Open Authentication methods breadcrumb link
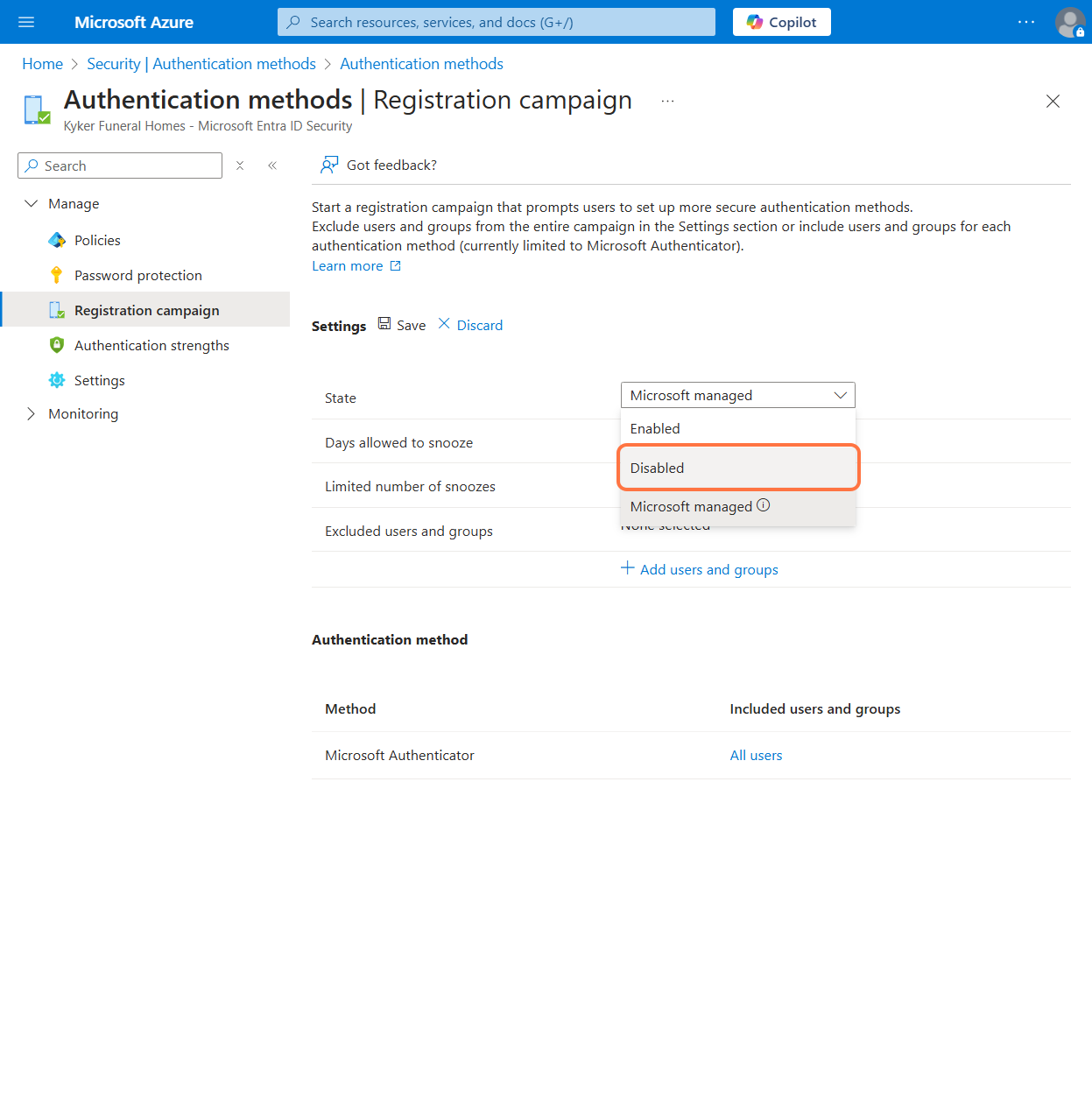 421,64
